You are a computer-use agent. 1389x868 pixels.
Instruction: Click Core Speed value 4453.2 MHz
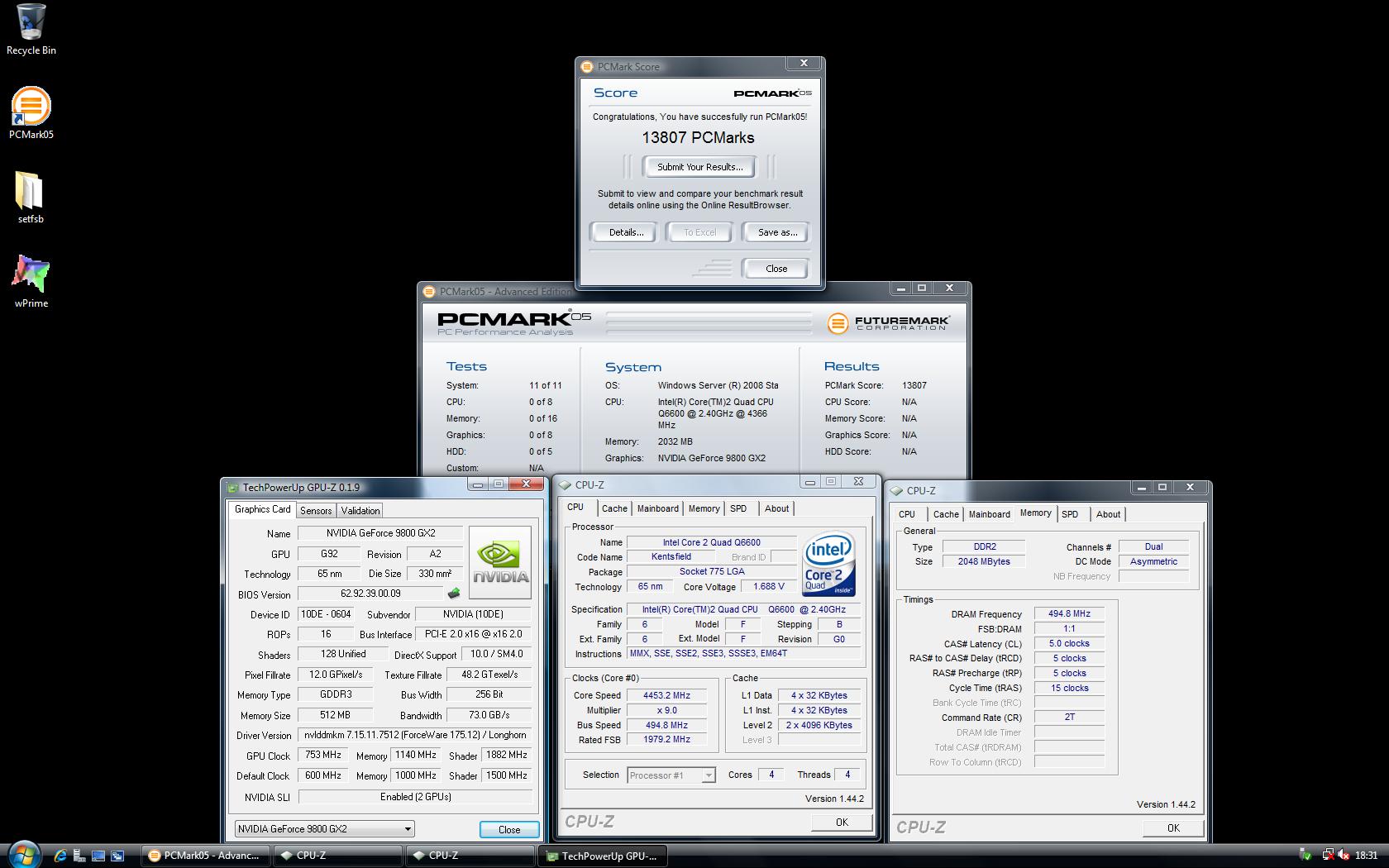coord(666,695)
